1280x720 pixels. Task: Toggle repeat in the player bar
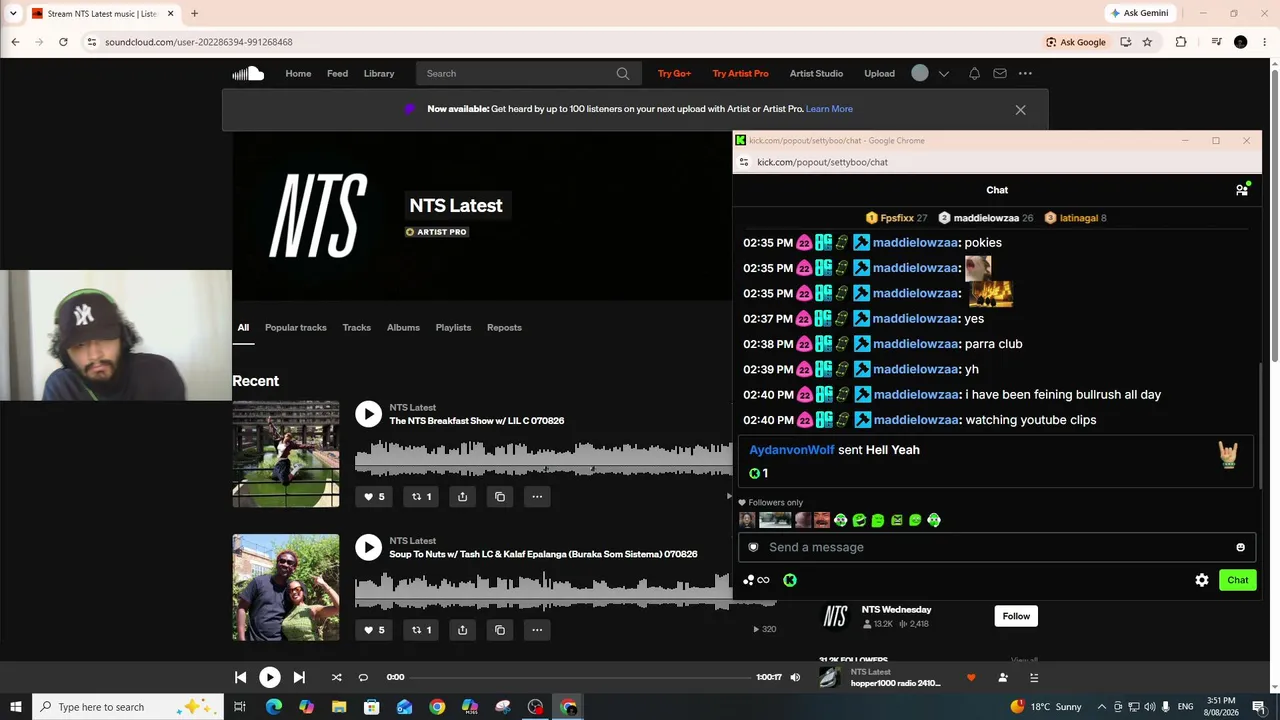(x=363, y=677)
